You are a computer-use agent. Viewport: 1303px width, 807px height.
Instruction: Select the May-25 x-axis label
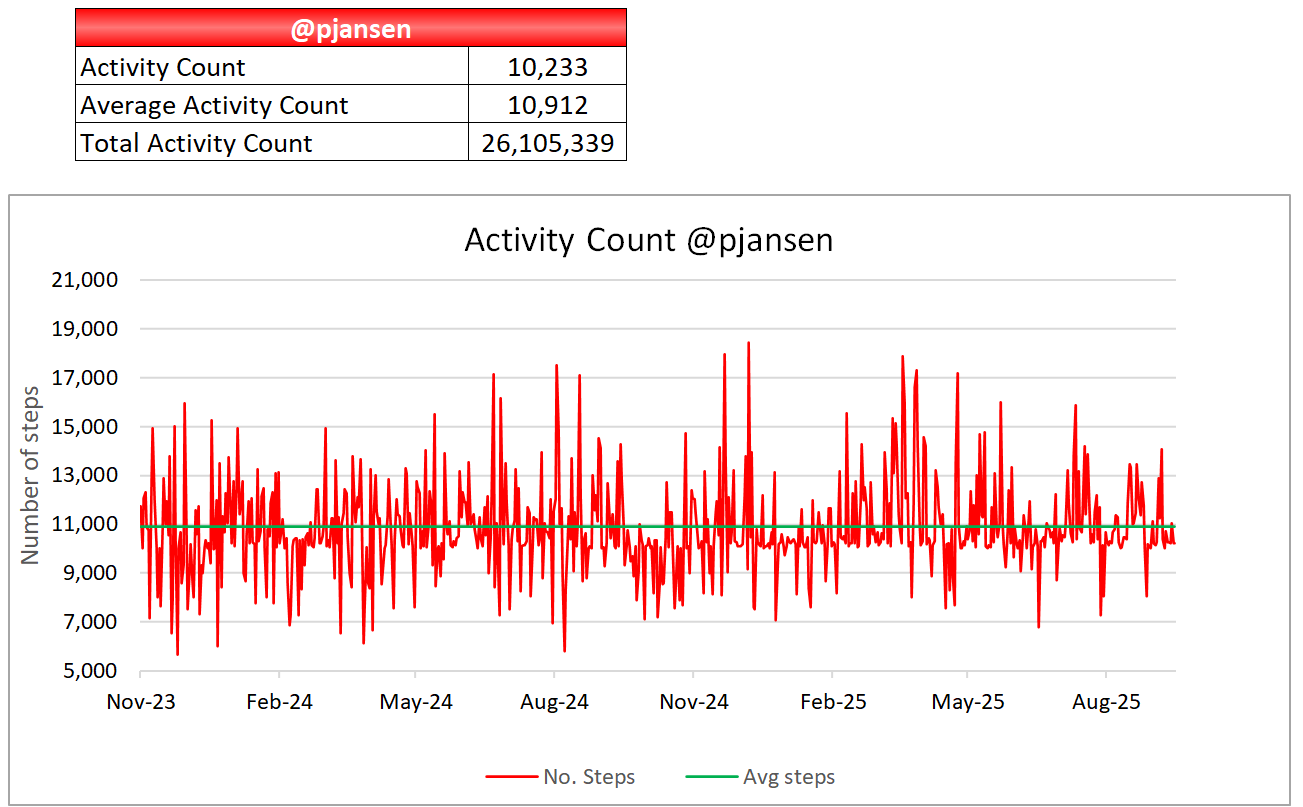[x=967, y=702]
